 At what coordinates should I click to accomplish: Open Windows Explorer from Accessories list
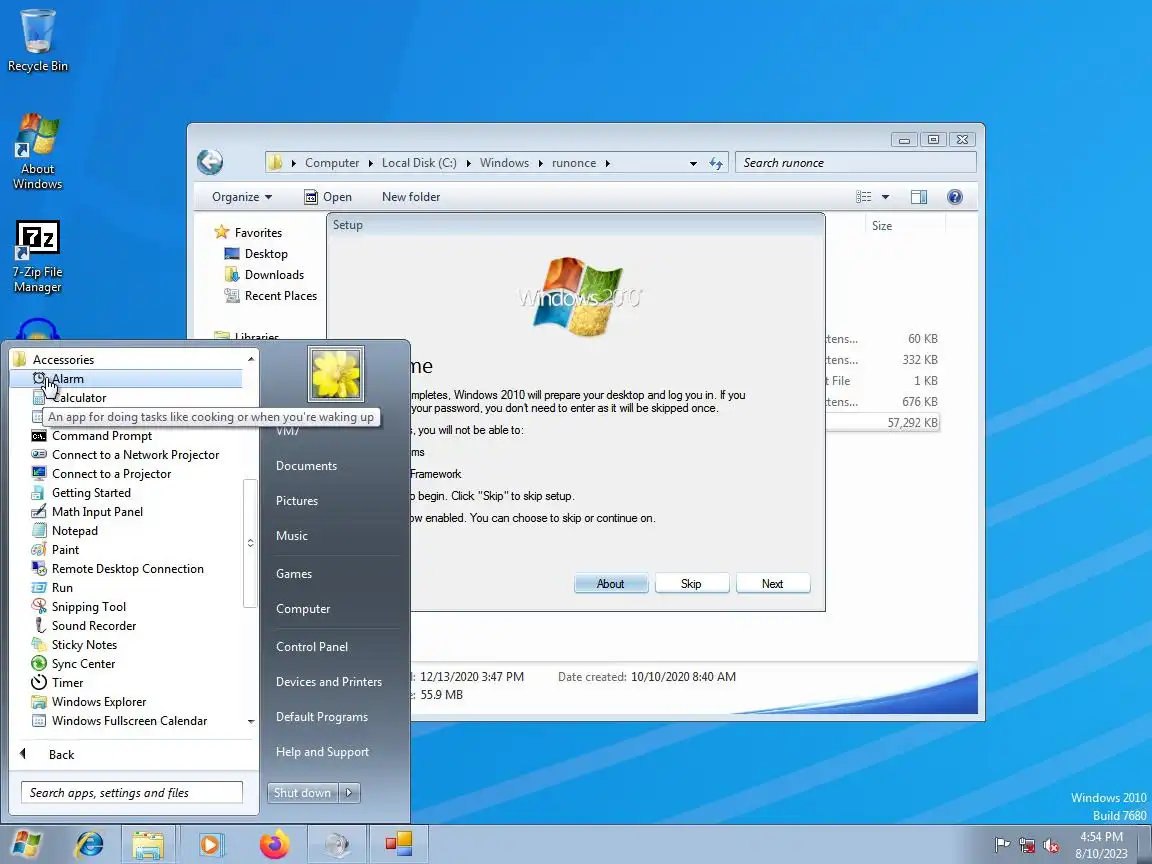[x=126, y=702]
